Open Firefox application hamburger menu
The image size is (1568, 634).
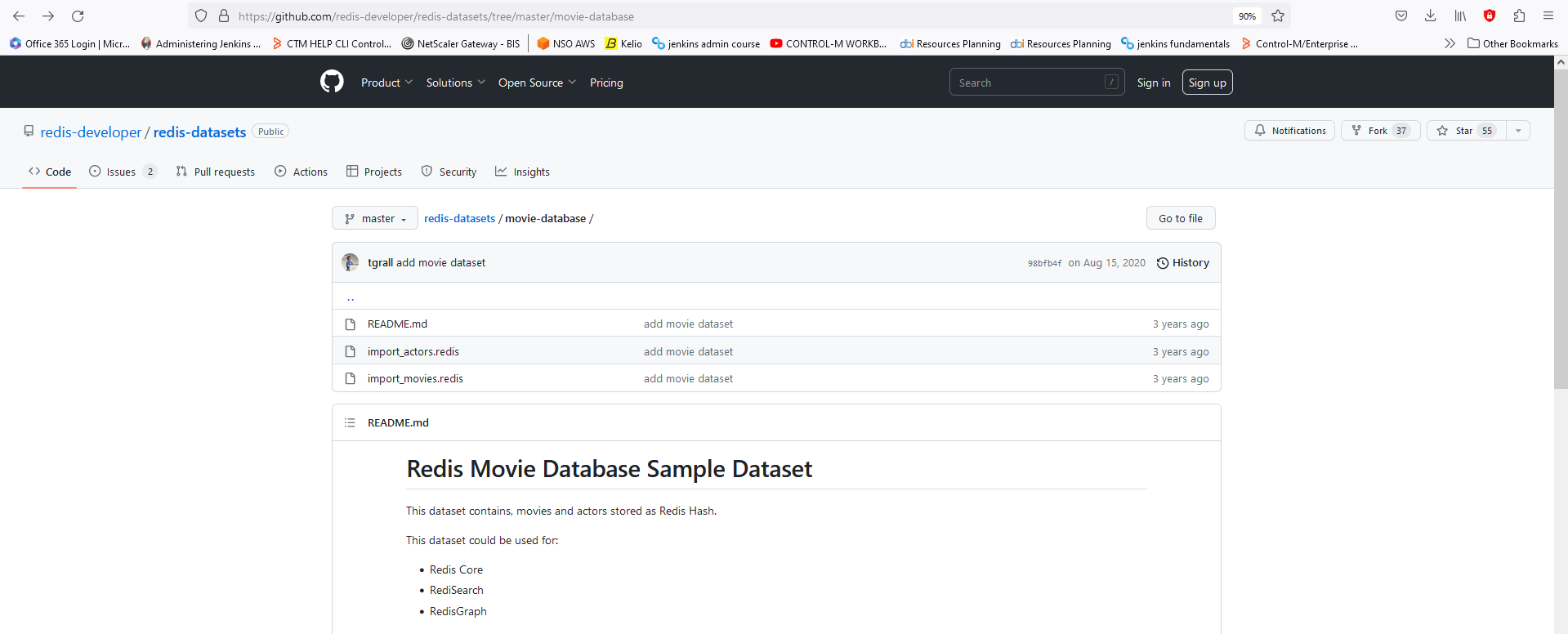coord(1548,16)
